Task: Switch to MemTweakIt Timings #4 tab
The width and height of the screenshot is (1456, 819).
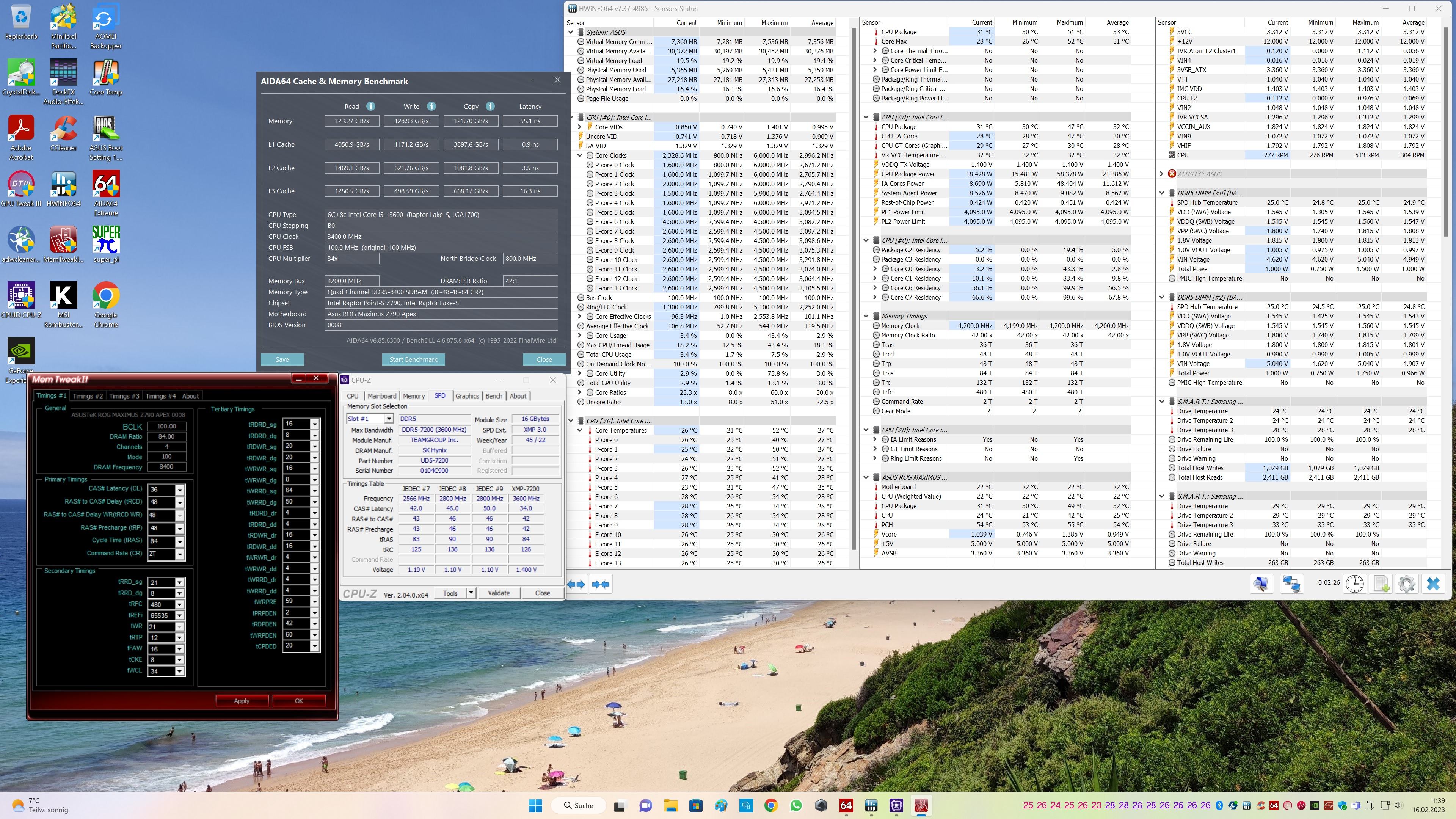Action: (160, 396)
